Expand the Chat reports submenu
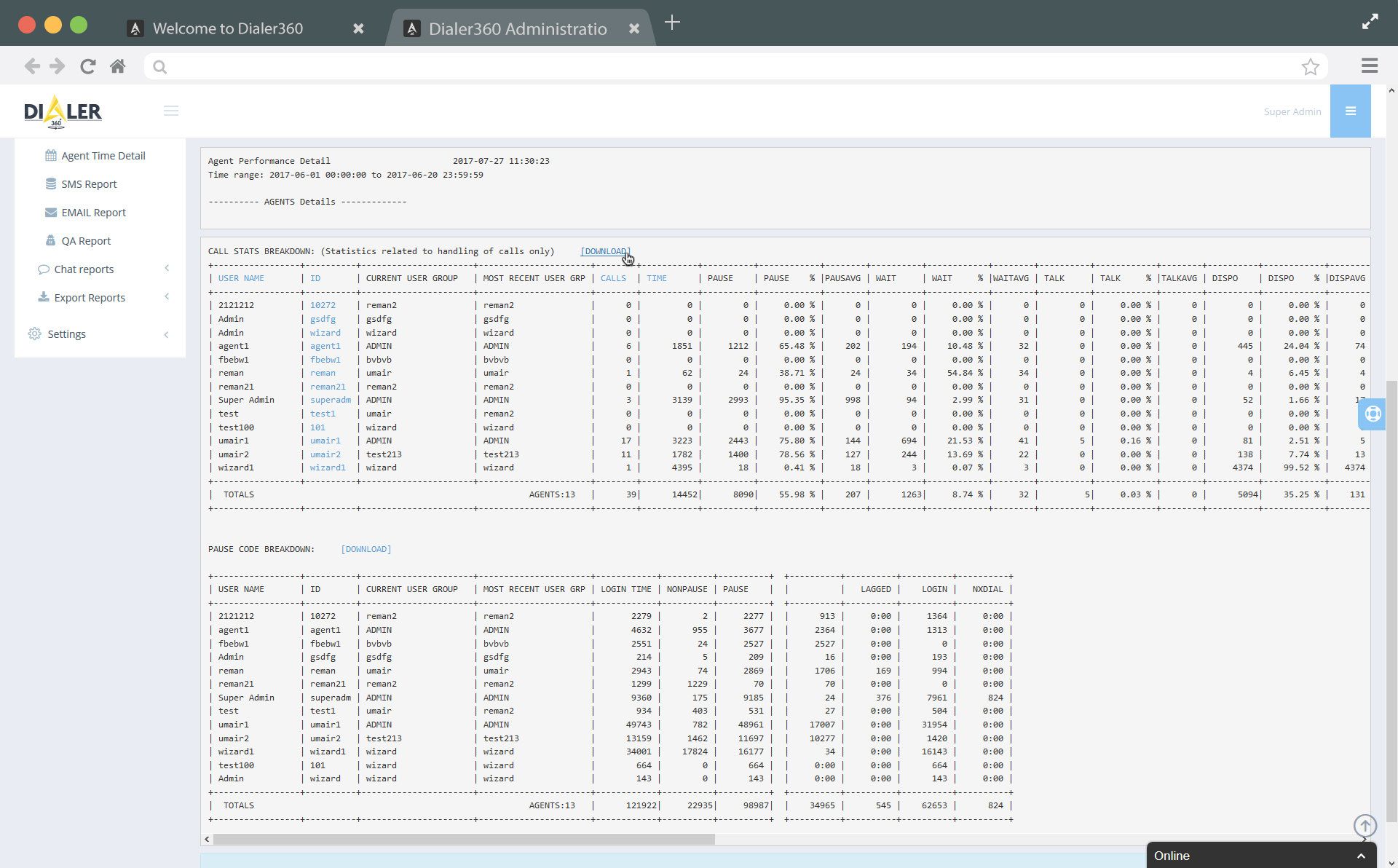 pyautogui.click(x=84, y=269)
